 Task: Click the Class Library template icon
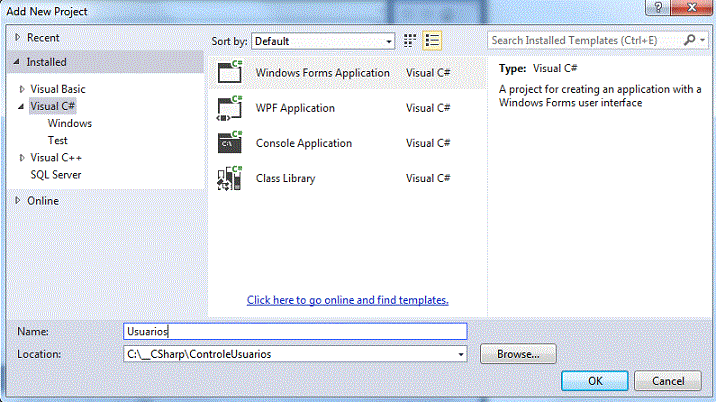click(230, 178)
